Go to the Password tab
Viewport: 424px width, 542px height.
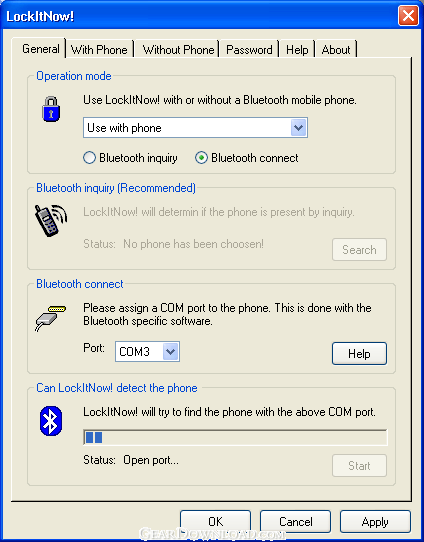point(249,50)
